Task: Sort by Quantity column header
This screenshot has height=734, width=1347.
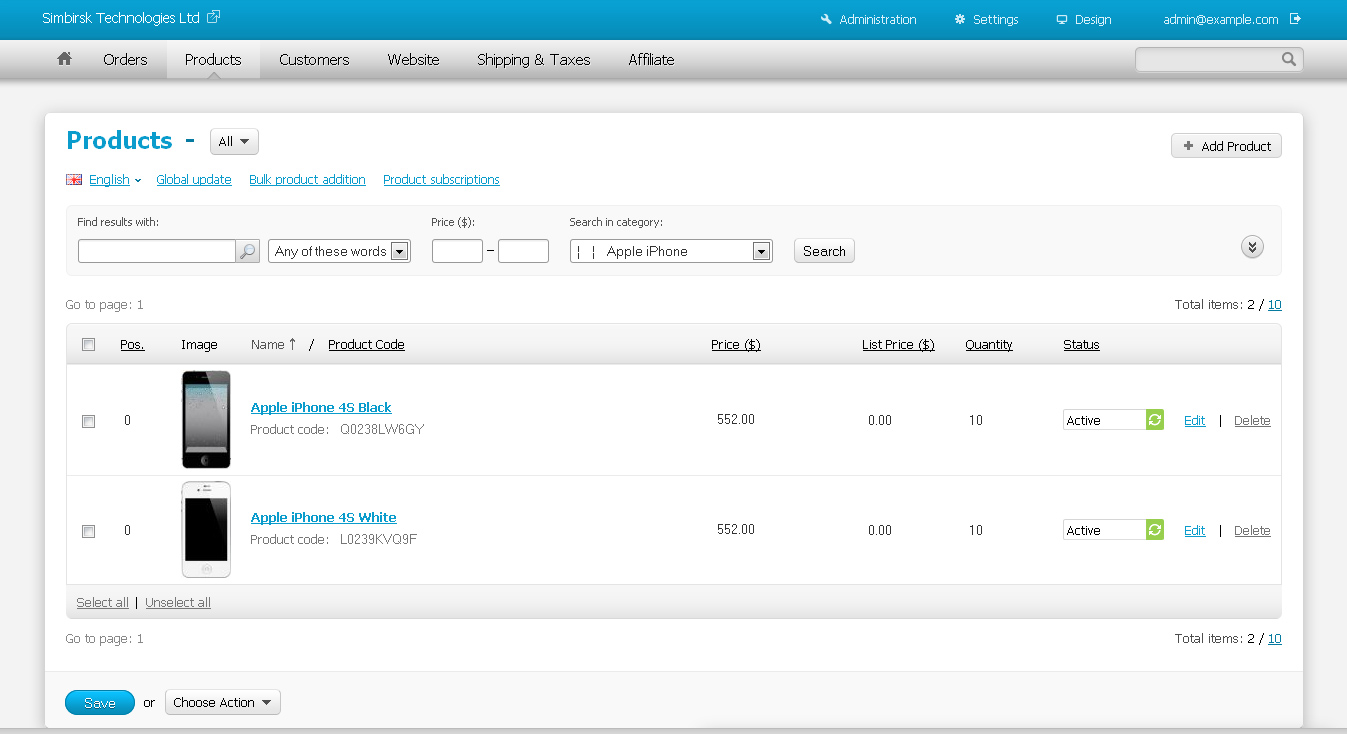Action: point(989,345)
